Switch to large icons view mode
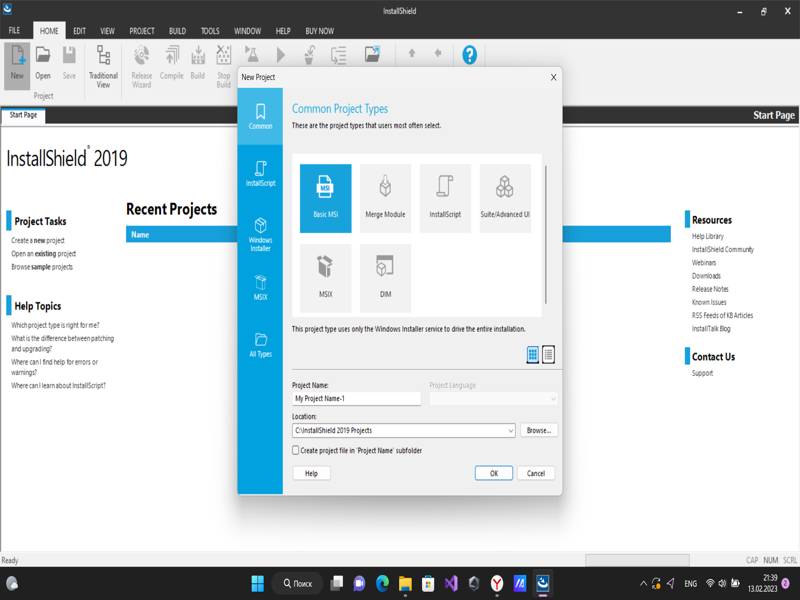This screenshot has width=800, height=600. coord(533,354)
